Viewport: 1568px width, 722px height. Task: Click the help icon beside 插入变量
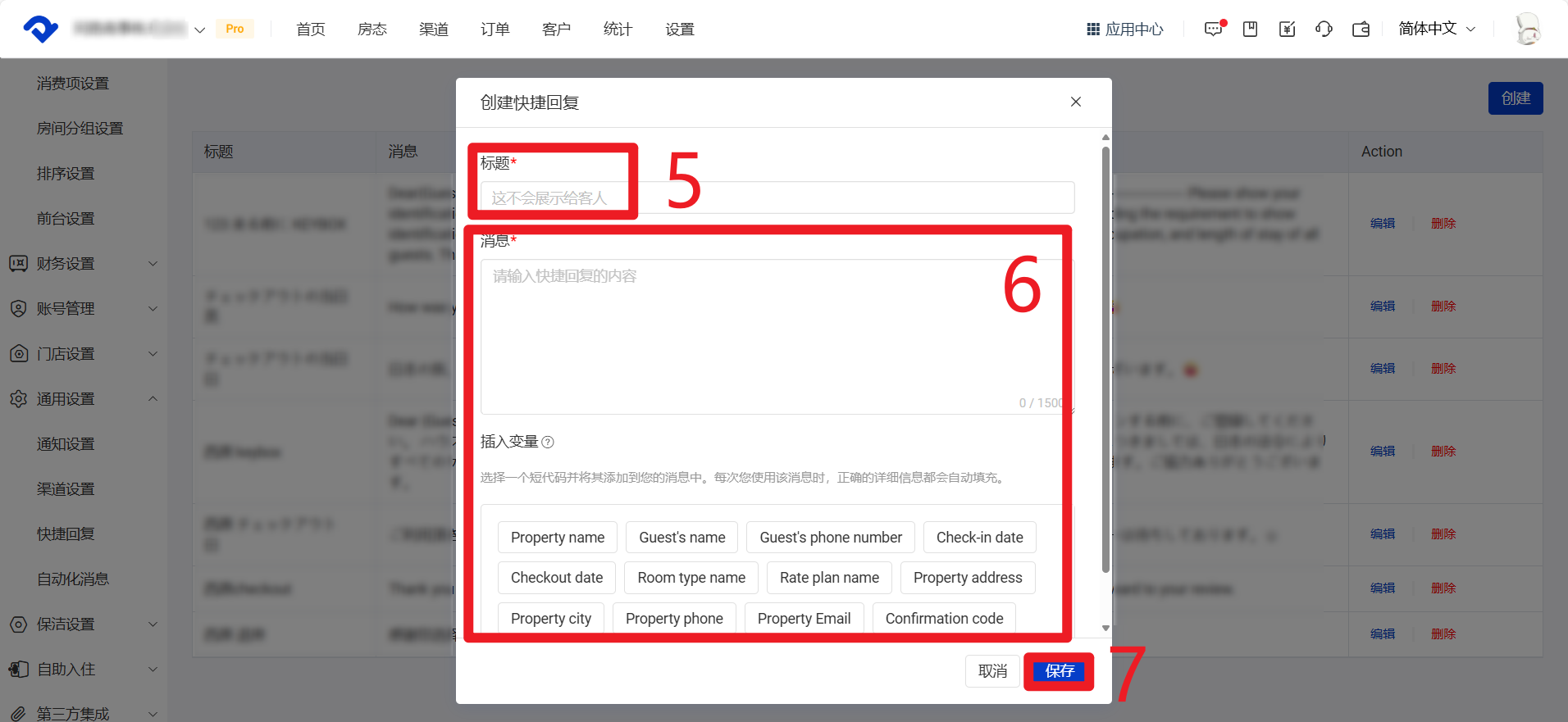[x=548, y=443]
